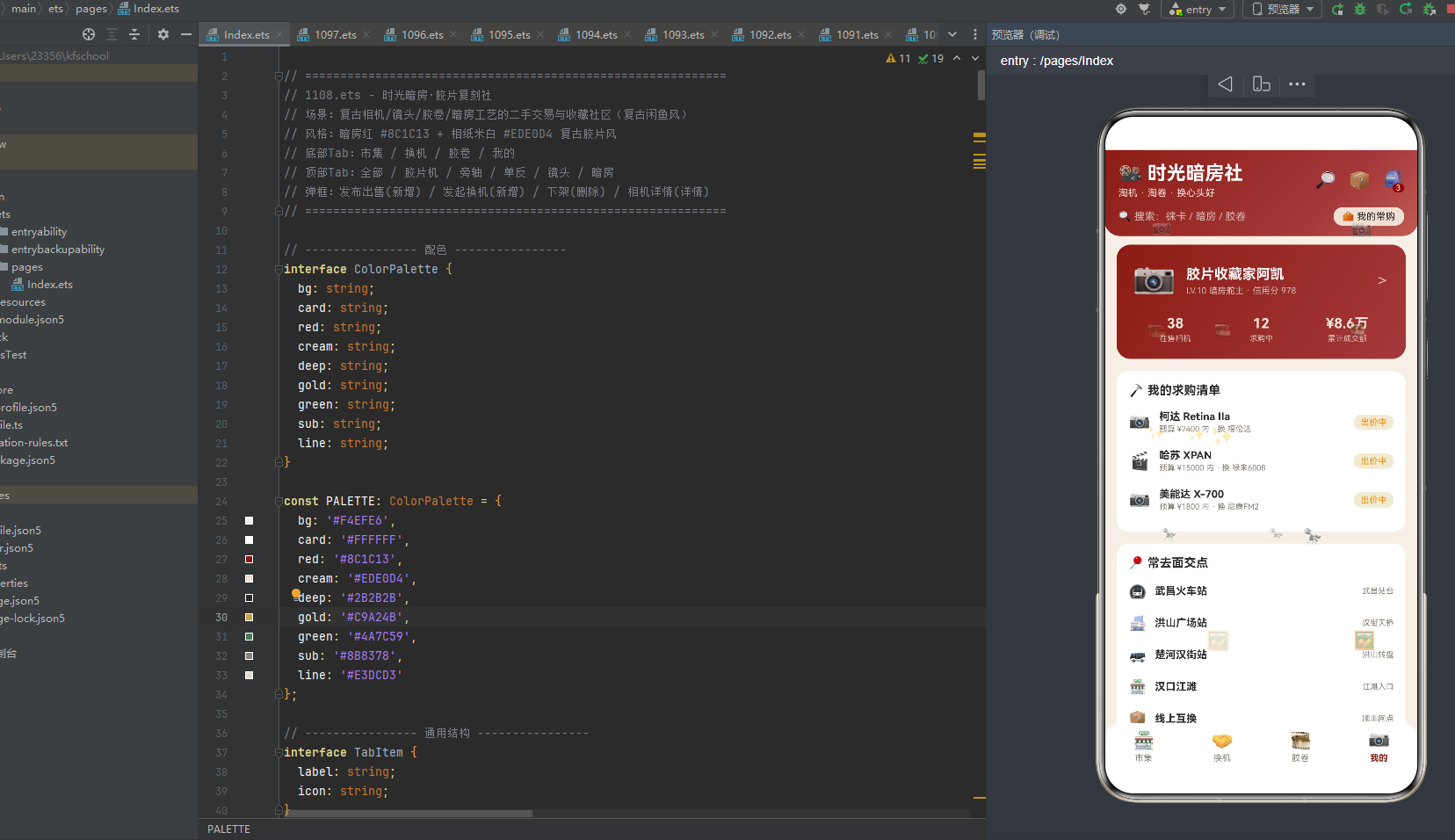Click the green #4A7C59 gutter swatch
Screen dimensions: 1455x840
249,637
